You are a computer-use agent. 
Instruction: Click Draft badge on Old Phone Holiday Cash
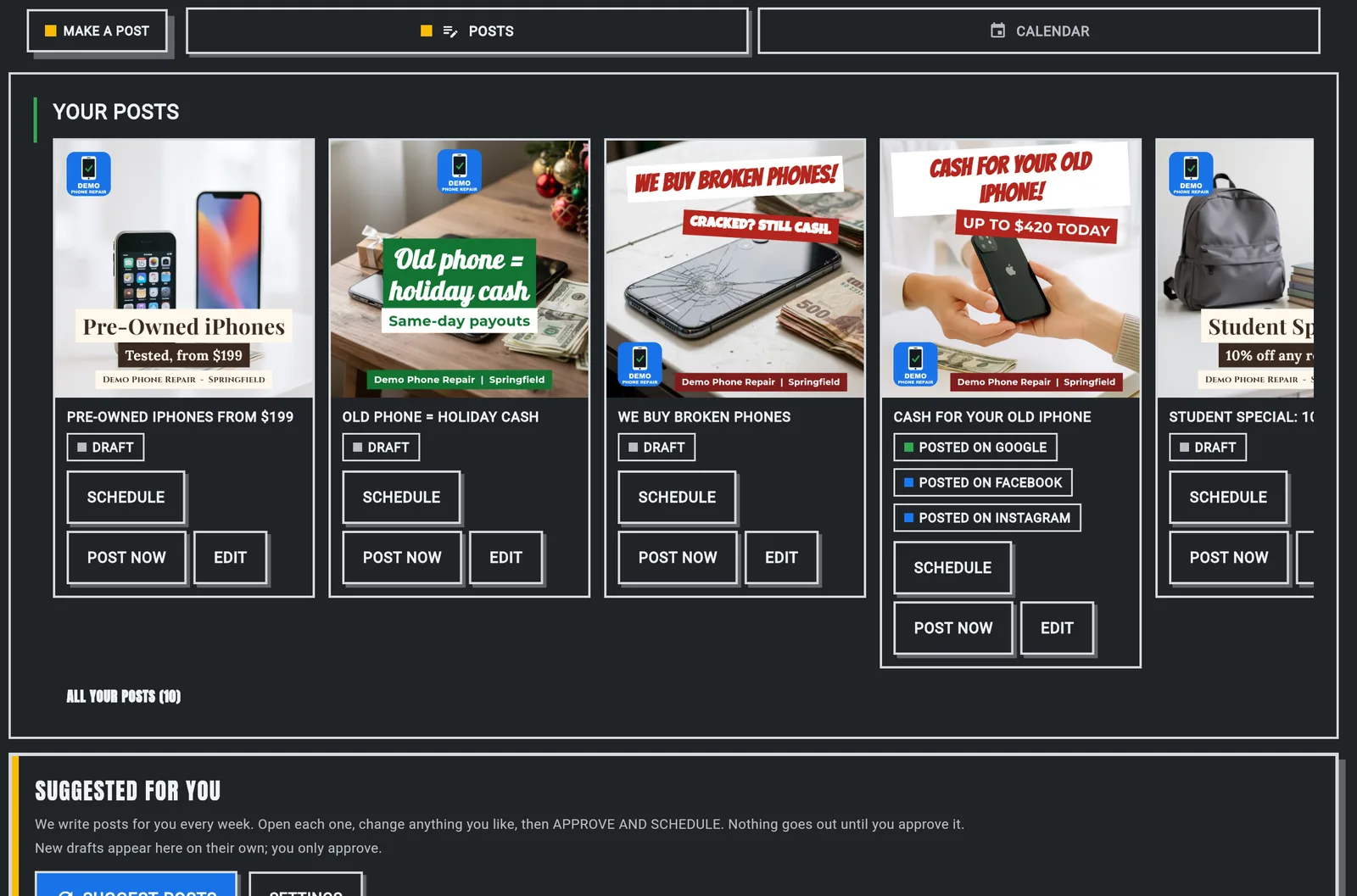[x=381, y=448]
